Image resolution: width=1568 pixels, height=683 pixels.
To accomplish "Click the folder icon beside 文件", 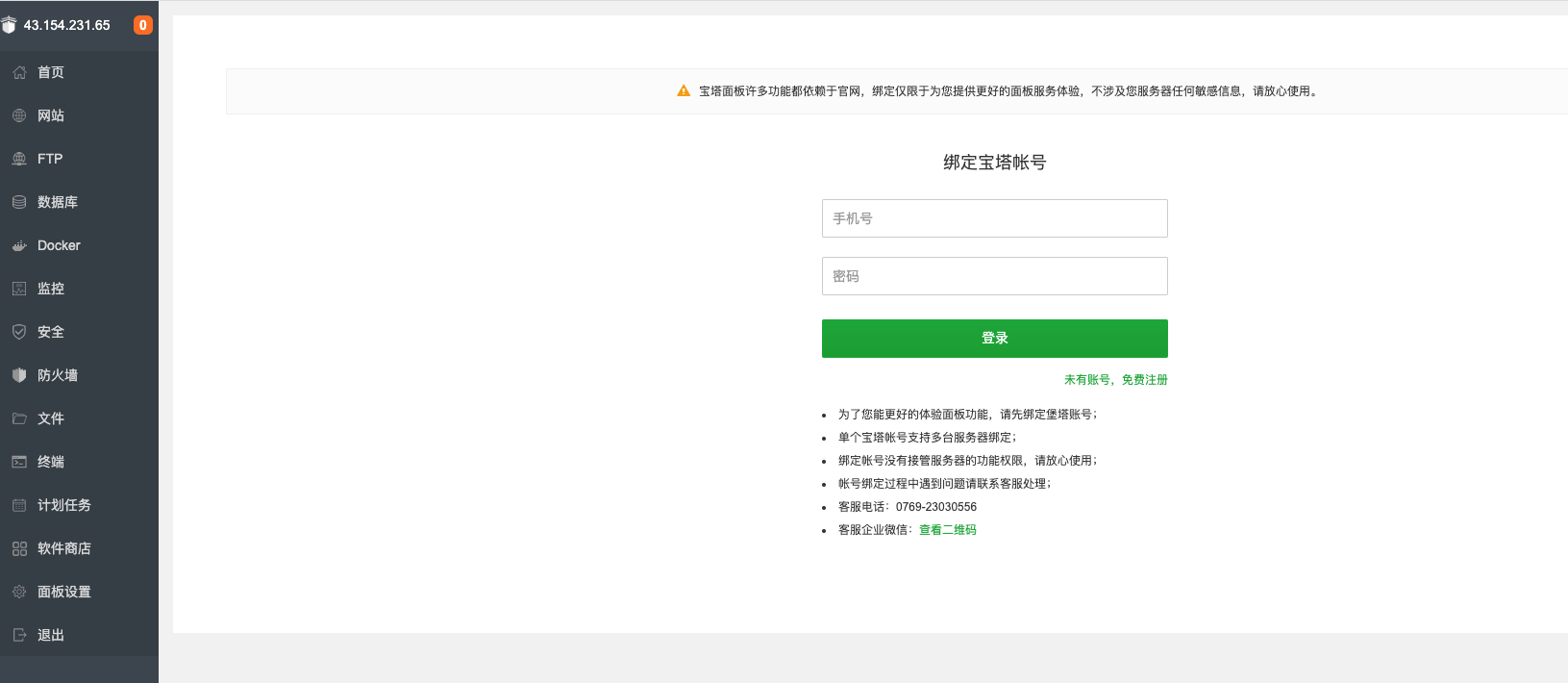I will [19, 418].
